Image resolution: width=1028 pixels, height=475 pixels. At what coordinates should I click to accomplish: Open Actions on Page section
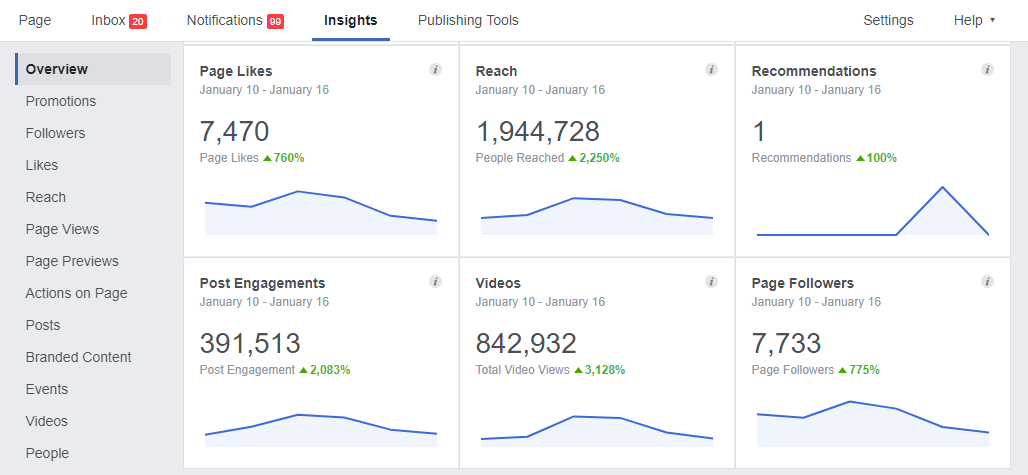(76, 293)
